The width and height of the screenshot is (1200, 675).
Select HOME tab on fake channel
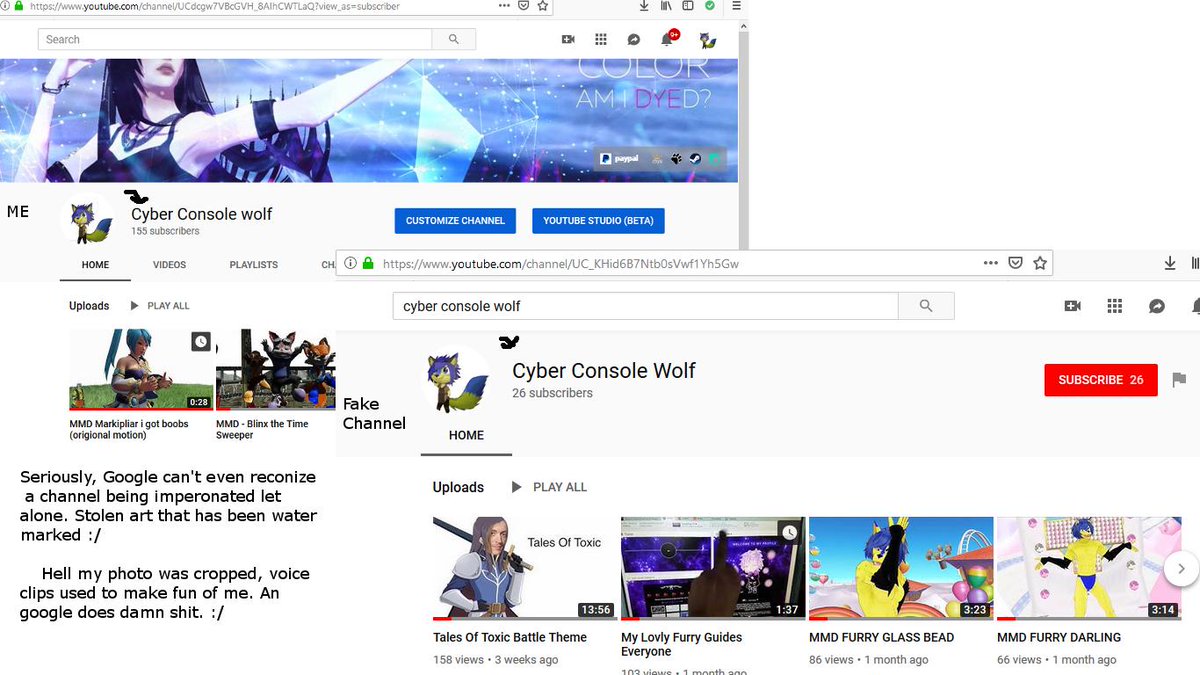[466, 435]
